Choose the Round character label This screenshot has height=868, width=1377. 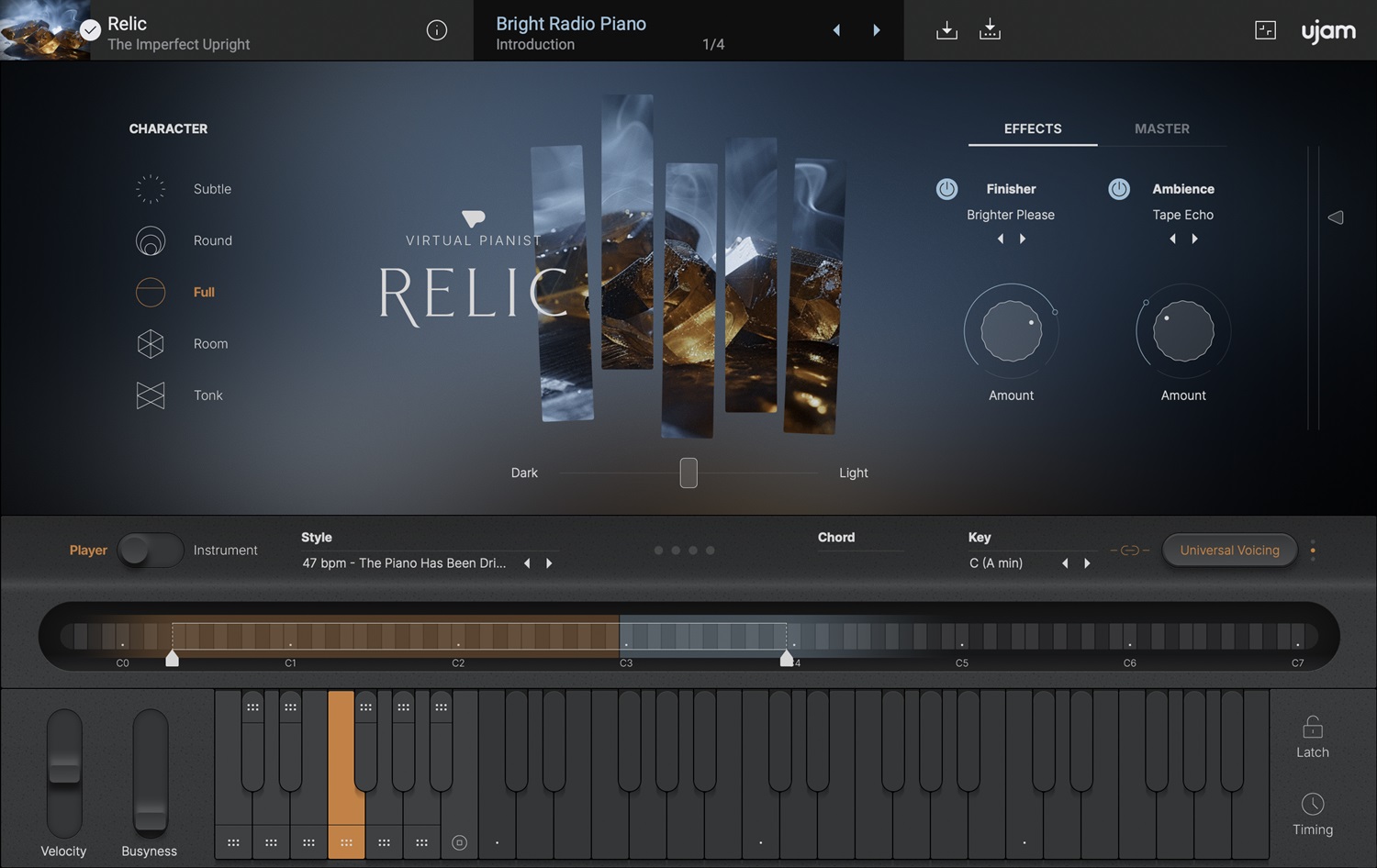pos(213,240)
